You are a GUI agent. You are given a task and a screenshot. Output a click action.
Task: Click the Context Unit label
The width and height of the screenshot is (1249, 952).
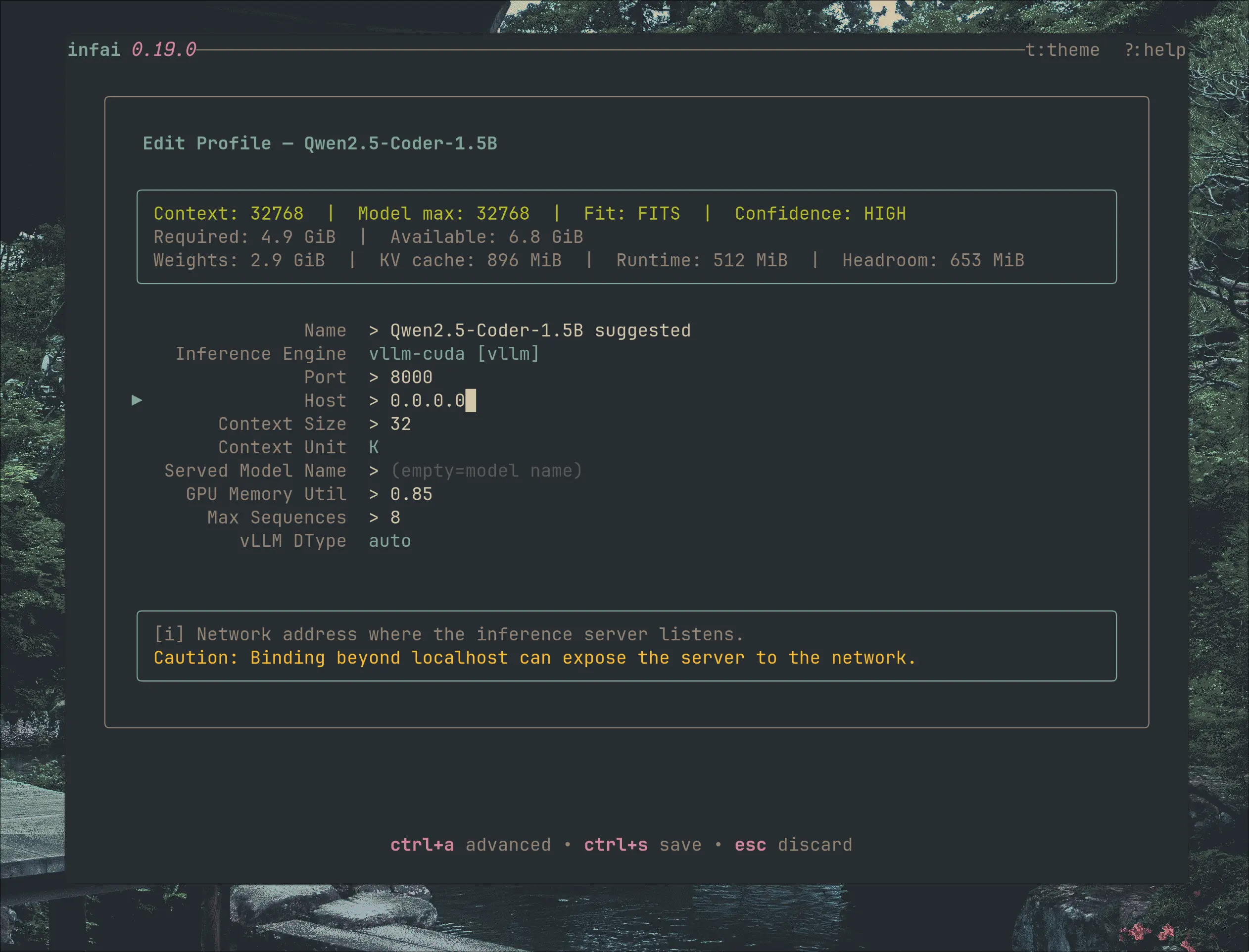(x=282, y=448)
